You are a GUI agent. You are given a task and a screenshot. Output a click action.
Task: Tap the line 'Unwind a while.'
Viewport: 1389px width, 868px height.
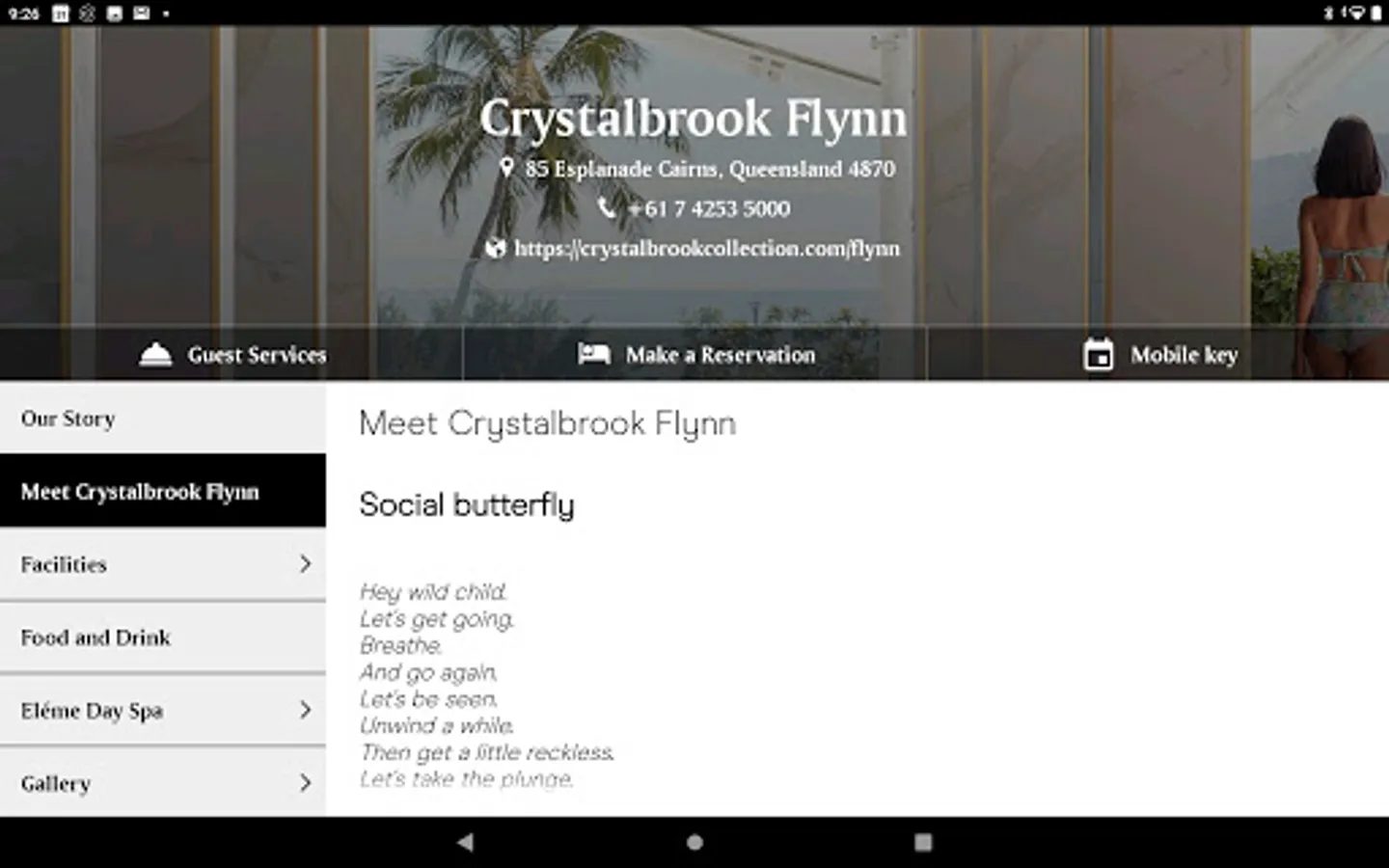click(x=437, y=725)
